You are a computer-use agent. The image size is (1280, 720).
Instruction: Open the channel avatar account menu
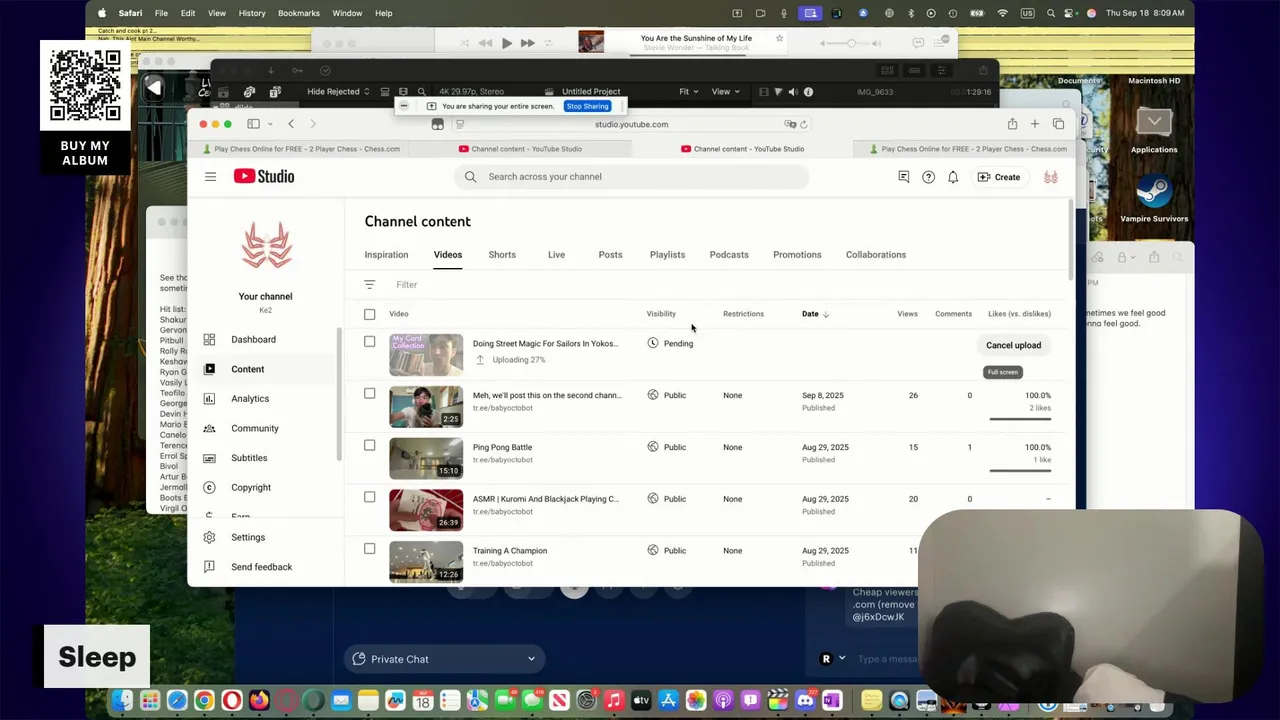pyautogui.click(x=1051, y=177)
